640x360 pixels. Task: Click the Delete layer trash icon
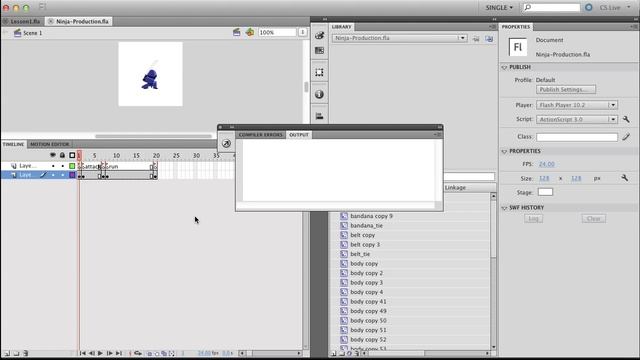pos(25,353)
